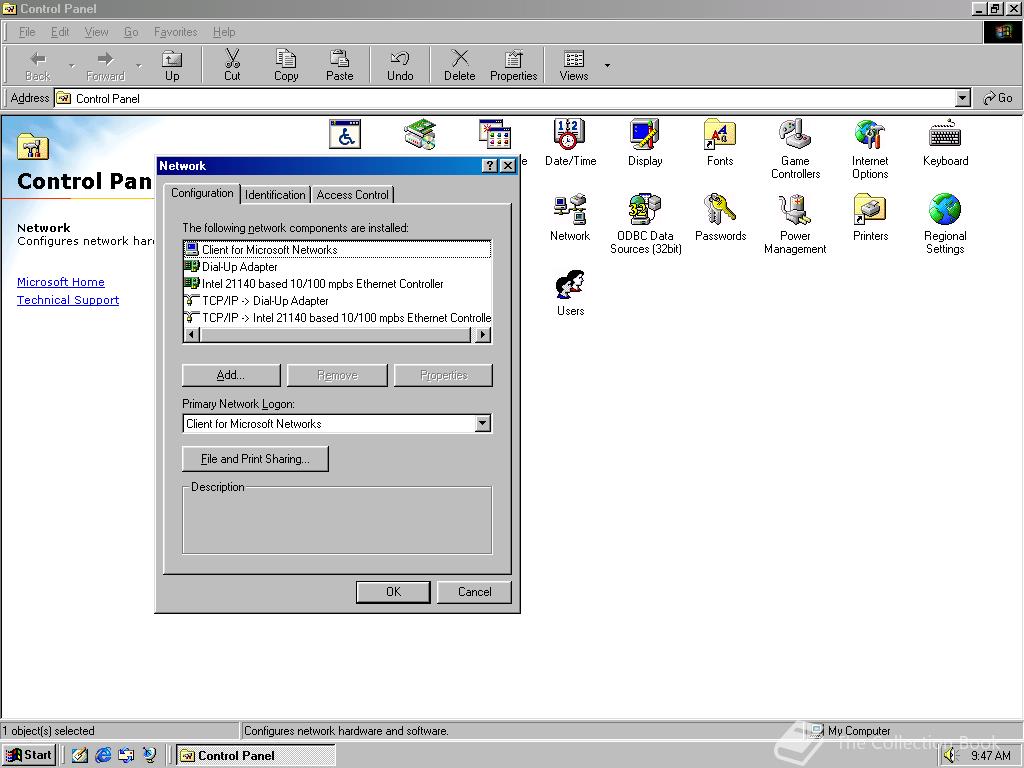Click the list's left scroll arrow
The width and height of the screenshot is (1024, 768).
pos(191,334)
